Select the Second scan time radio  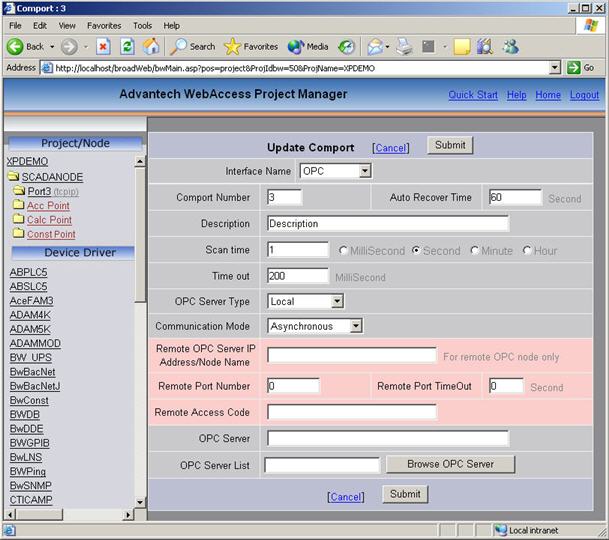[416, 251]
